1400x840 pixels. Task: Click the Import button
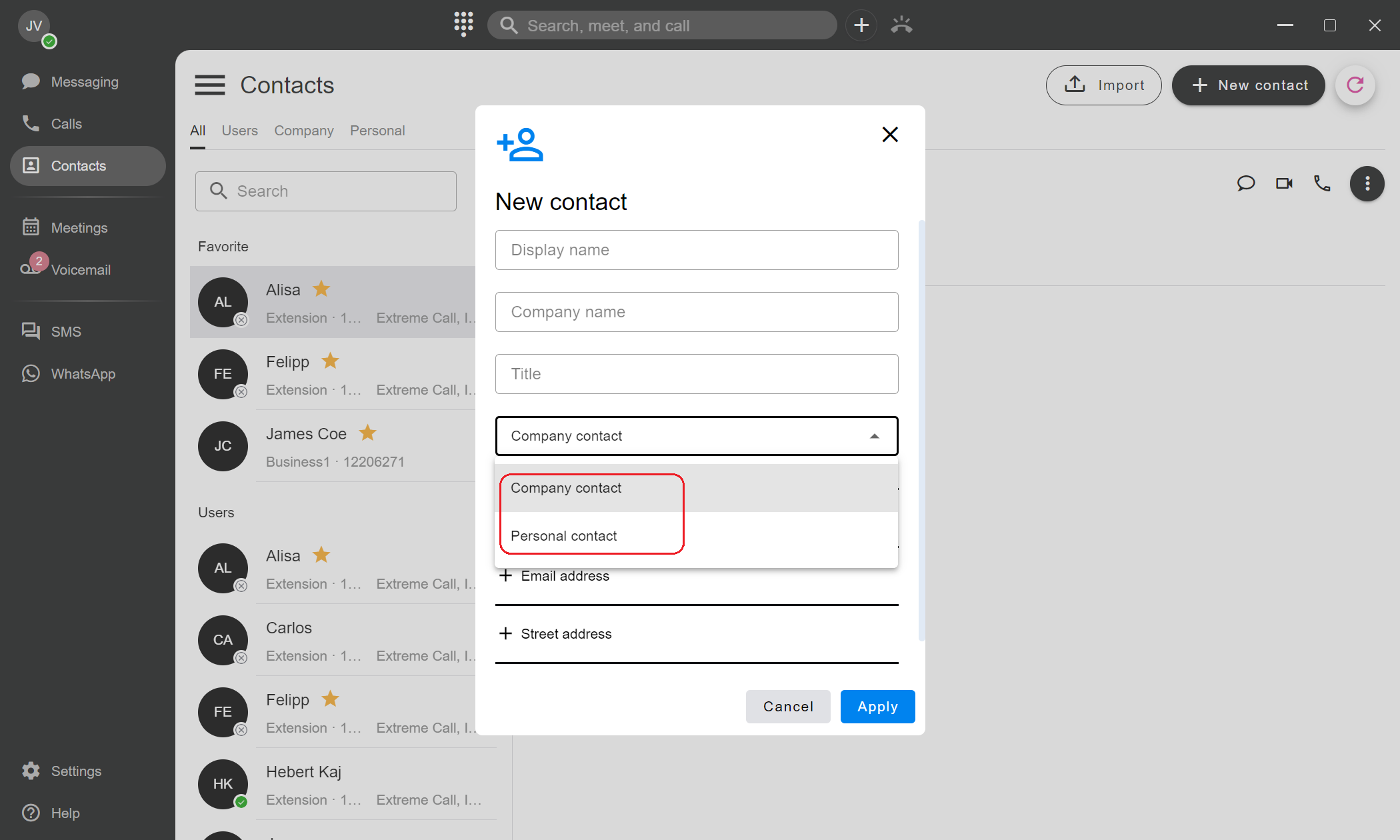[x=1103, y=85]
